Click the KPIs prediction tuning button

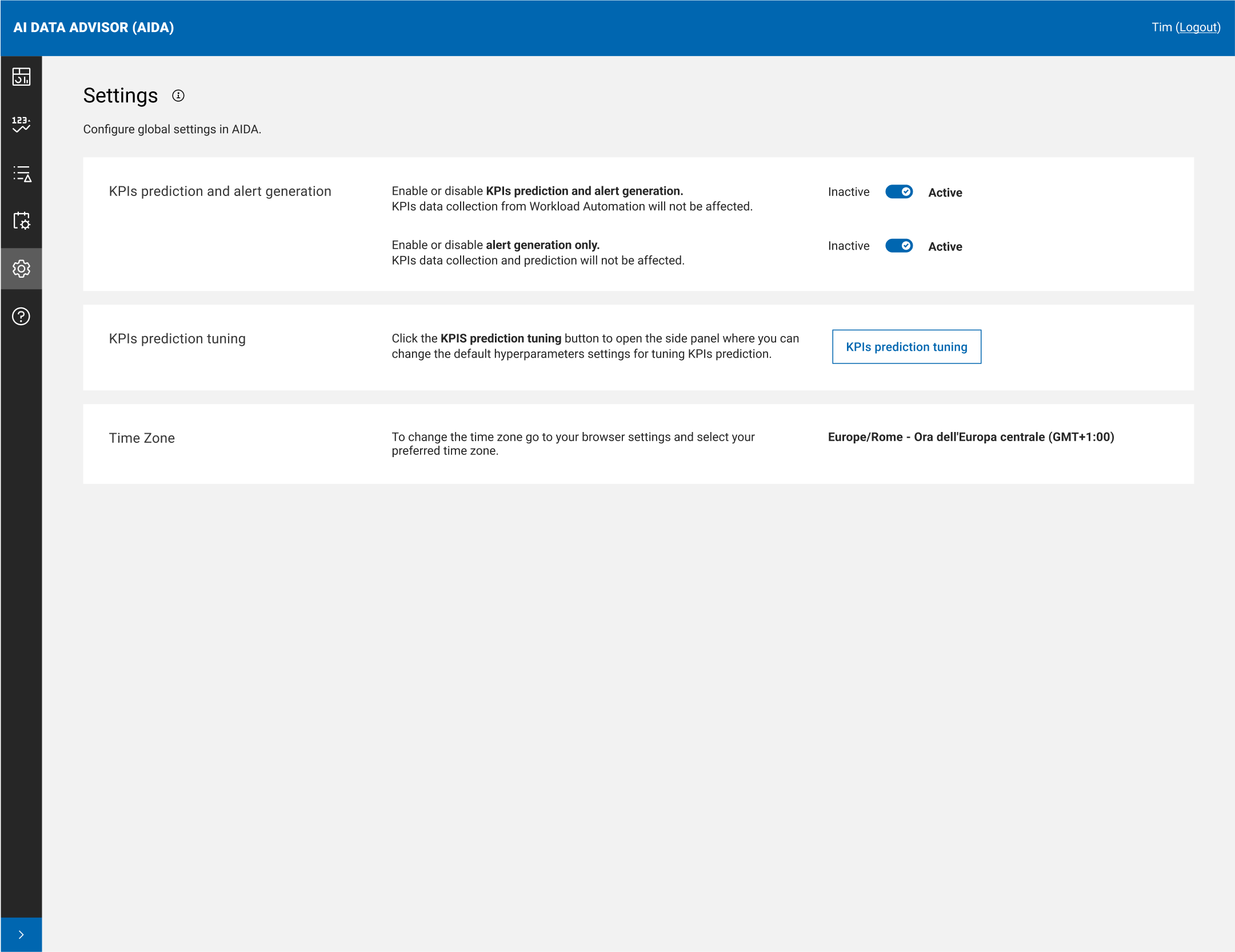tap(906, 347)
